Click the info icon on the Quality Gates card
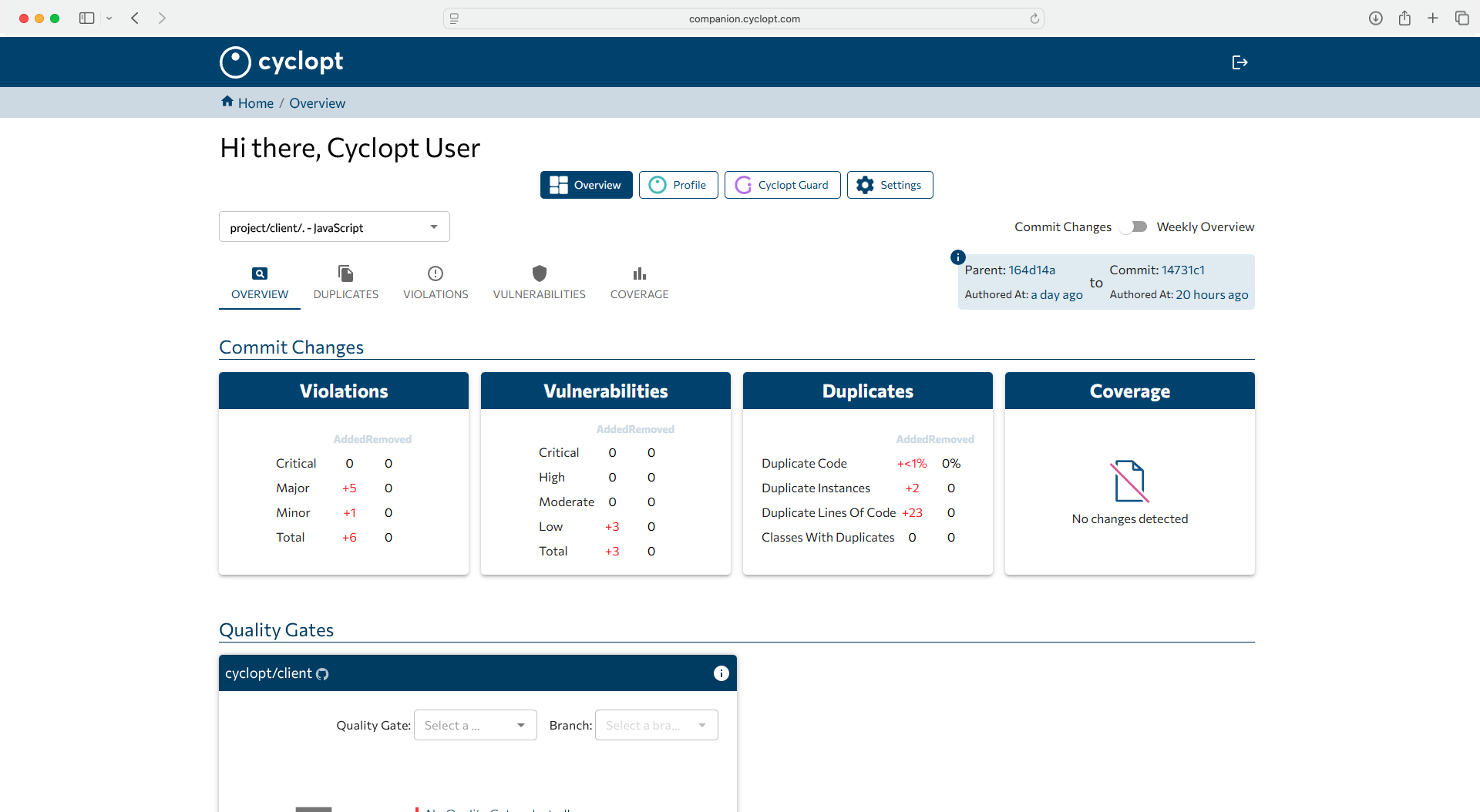This screenshot has height=812, width=1480. (721, 673)
